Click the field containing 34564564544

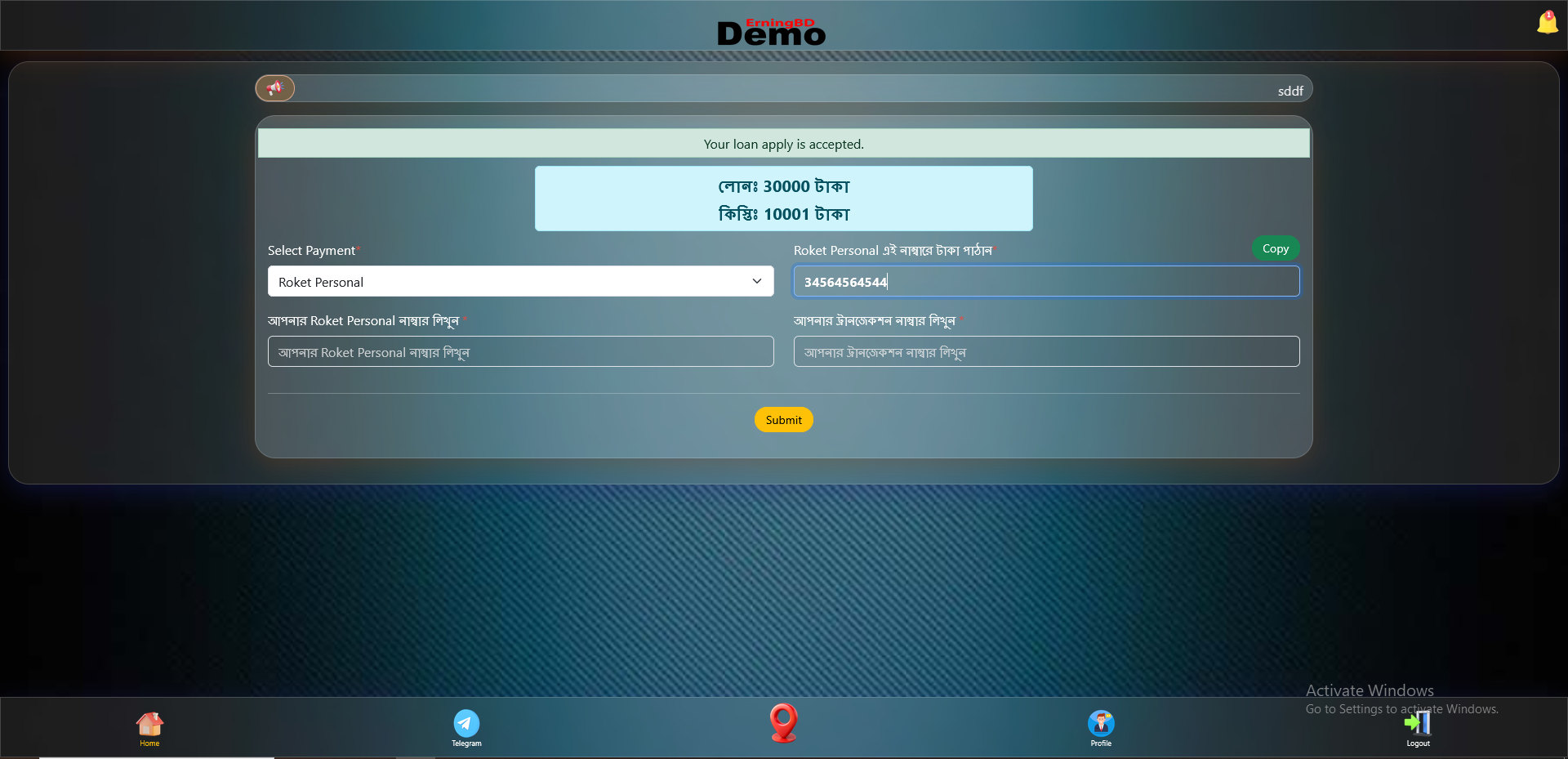(1046, 282)
